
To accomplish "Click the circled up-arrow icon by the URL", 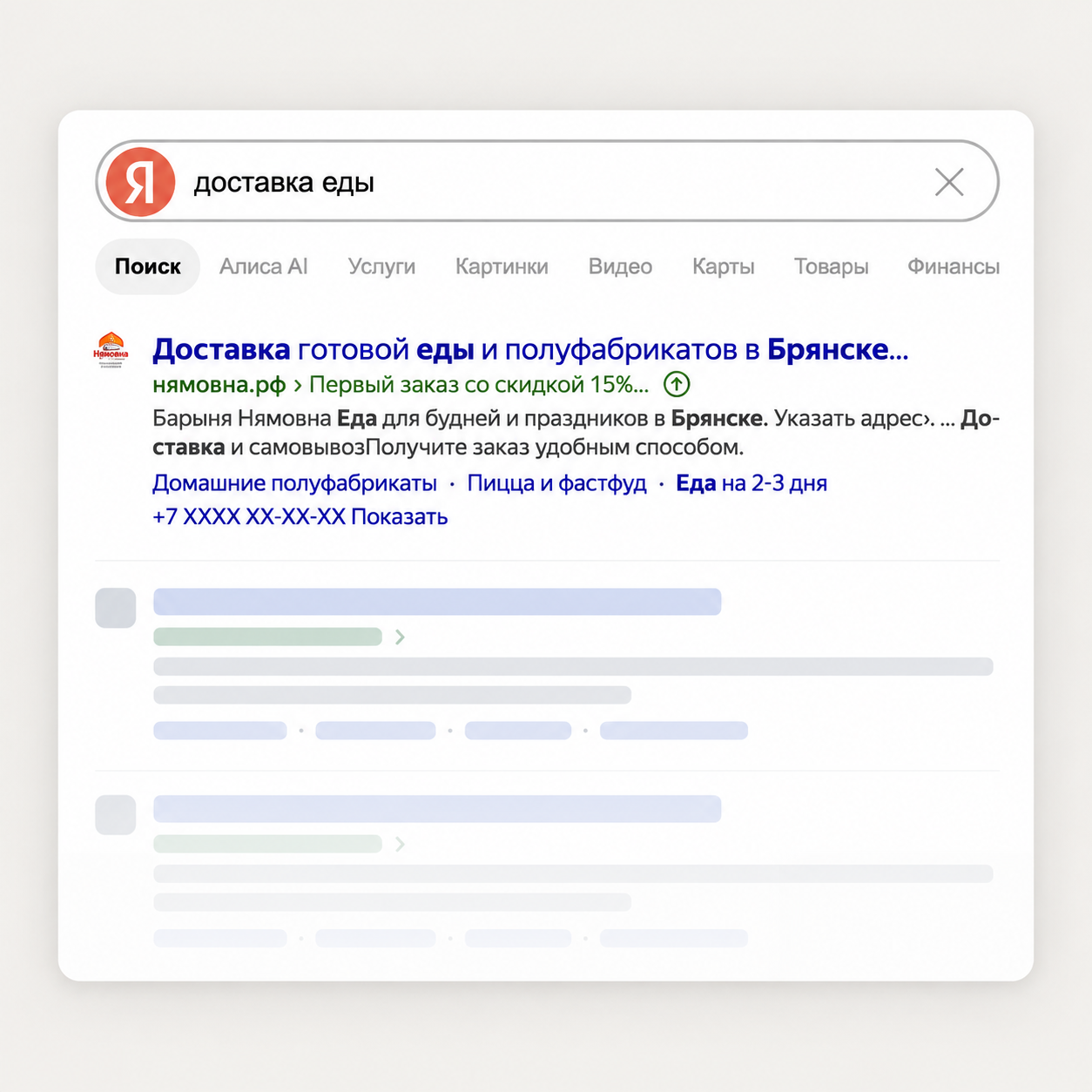I will coord(677,383).
